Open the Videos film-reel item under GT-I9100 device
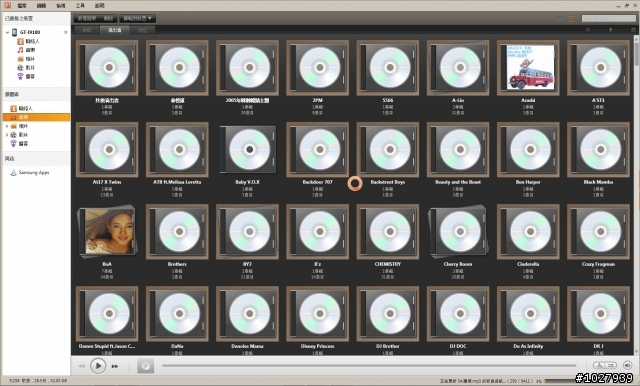The image size is (640, 386). point(26,68)
